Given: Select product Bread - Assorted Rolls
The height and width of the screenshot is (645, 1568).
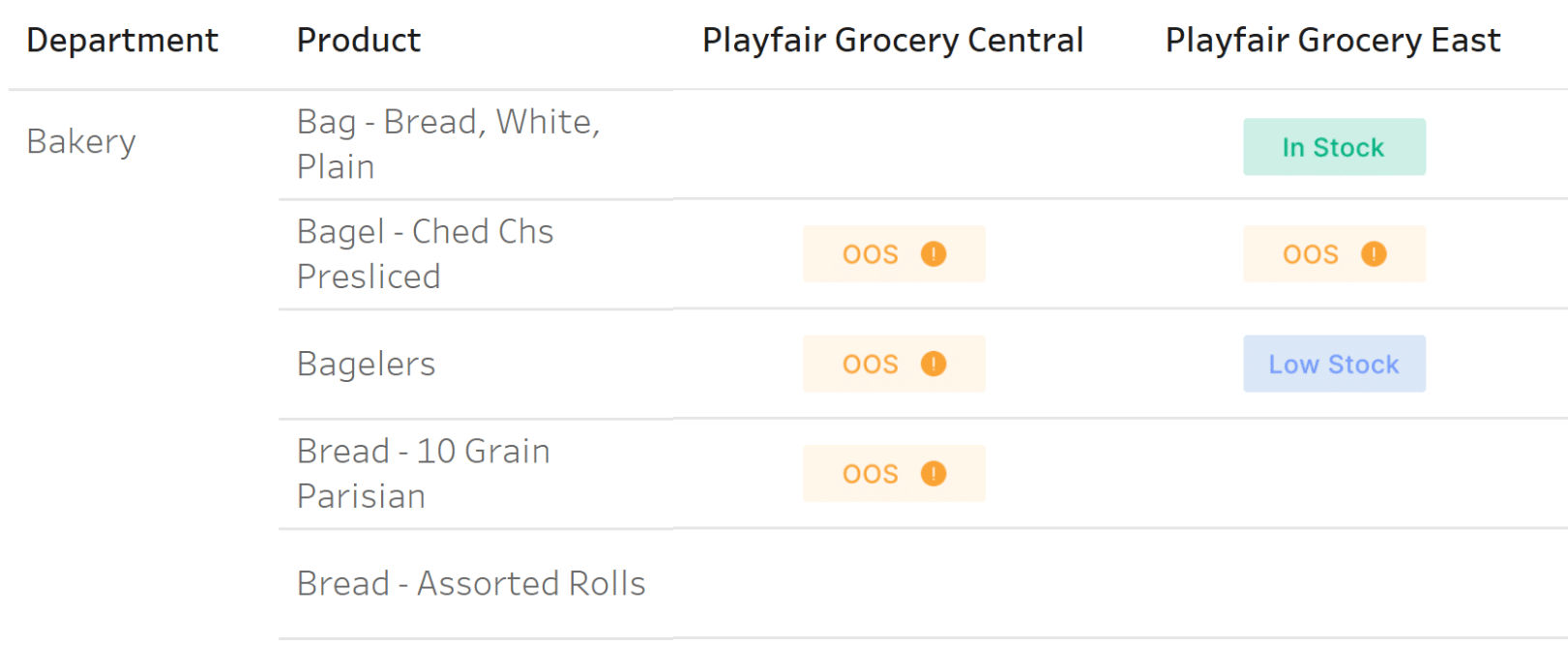Looking at the screenshot, I should (471, 584).
